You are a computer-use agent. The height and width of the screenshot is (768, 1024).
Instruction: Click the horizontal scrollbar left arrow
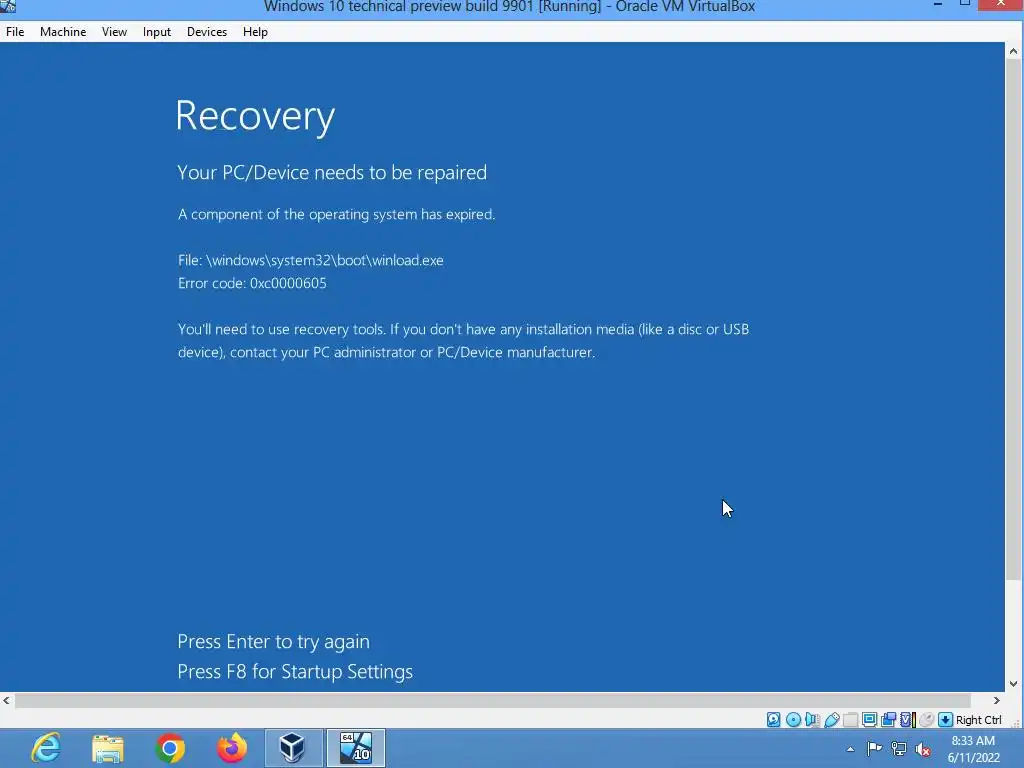[x=7, y=700]
